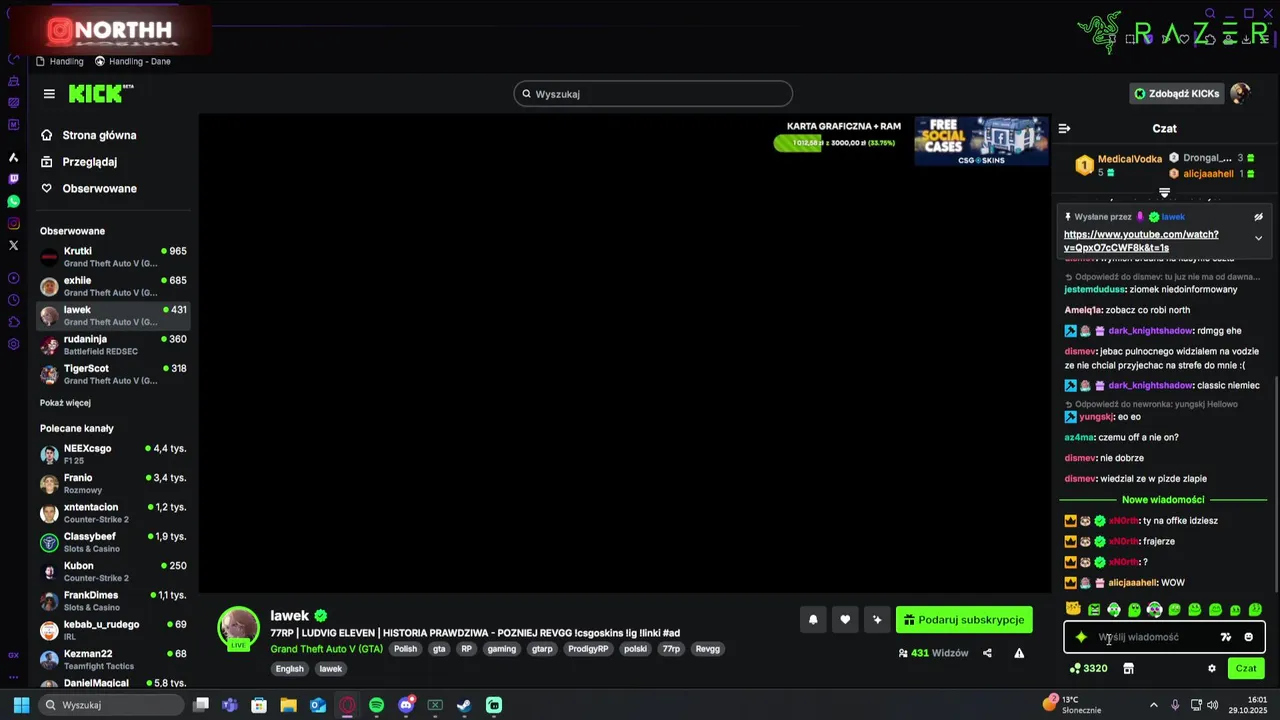Image resolution: width=1280 pixels, height=720 pixels.
Task: Open TigerScot's channel in followed list
Action: point(114,374)
